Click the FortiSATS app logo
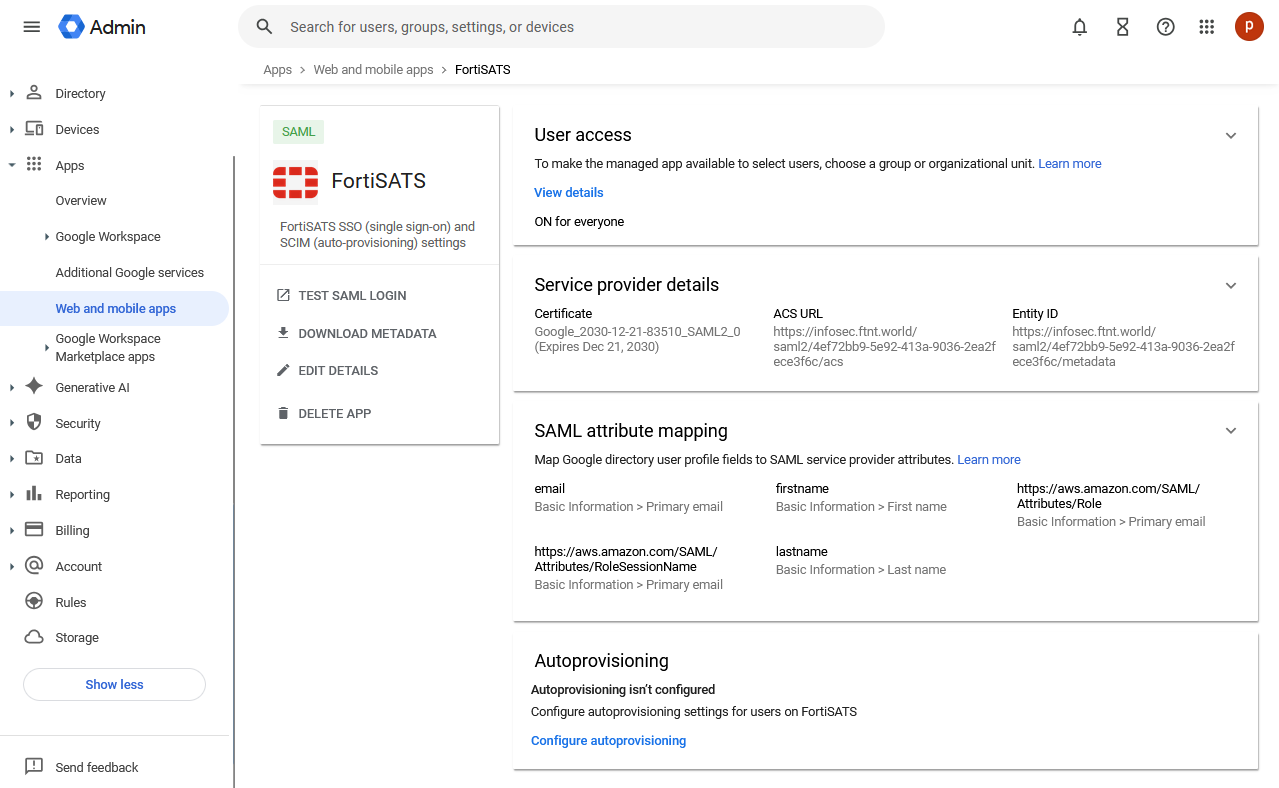The image size is (1279, 788). [295, 181]
